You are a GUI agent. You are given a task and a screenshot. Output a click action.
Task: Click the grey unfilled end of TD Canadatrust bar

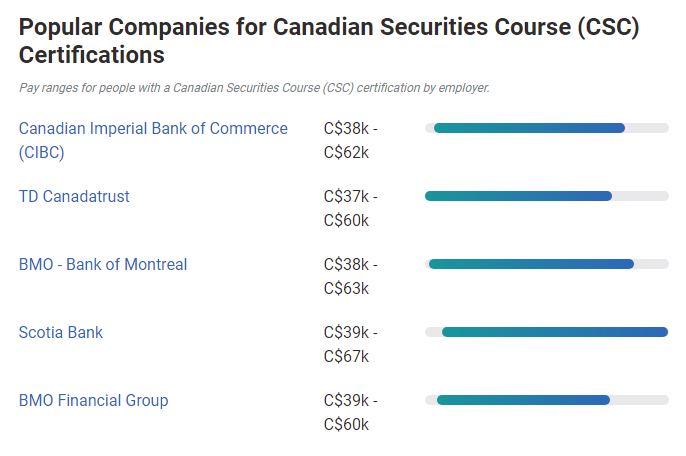click(x=640, y=196)
